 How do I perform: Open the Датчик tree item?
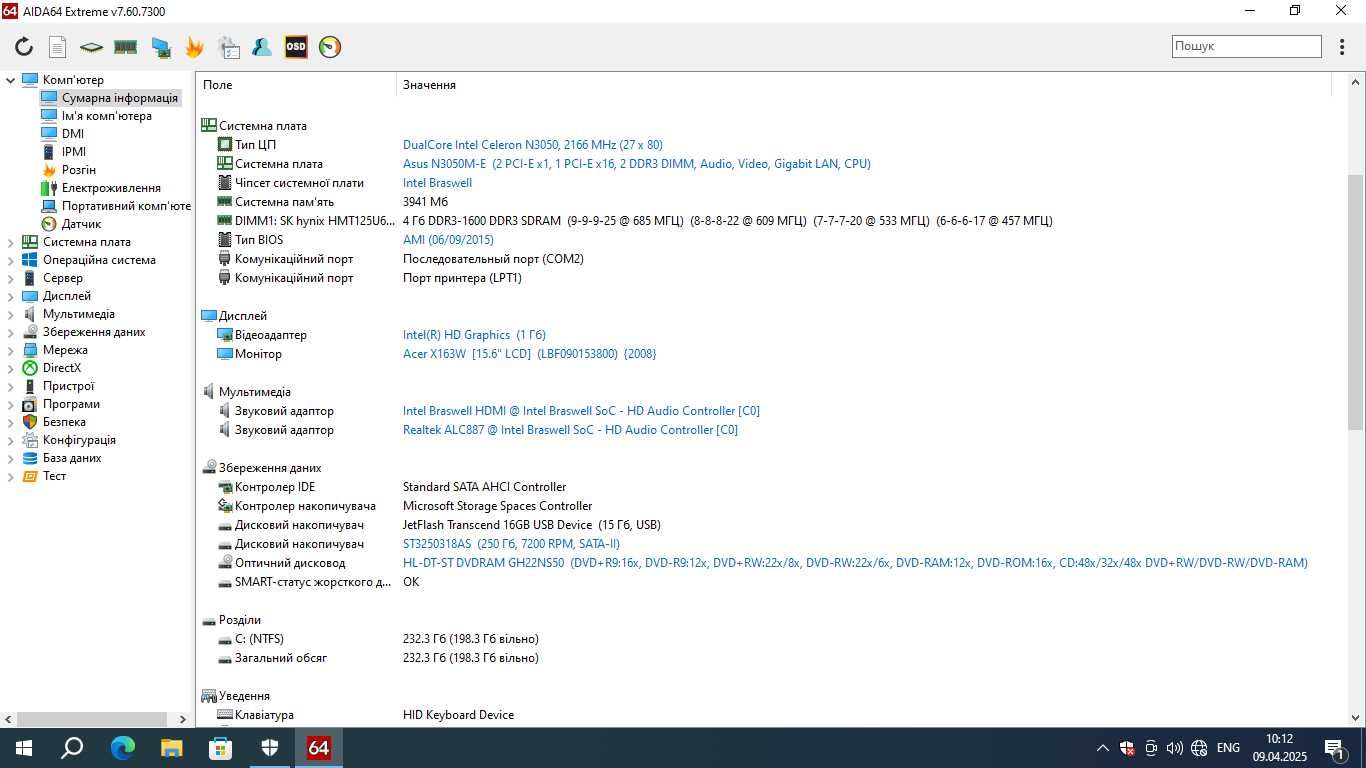82,224
